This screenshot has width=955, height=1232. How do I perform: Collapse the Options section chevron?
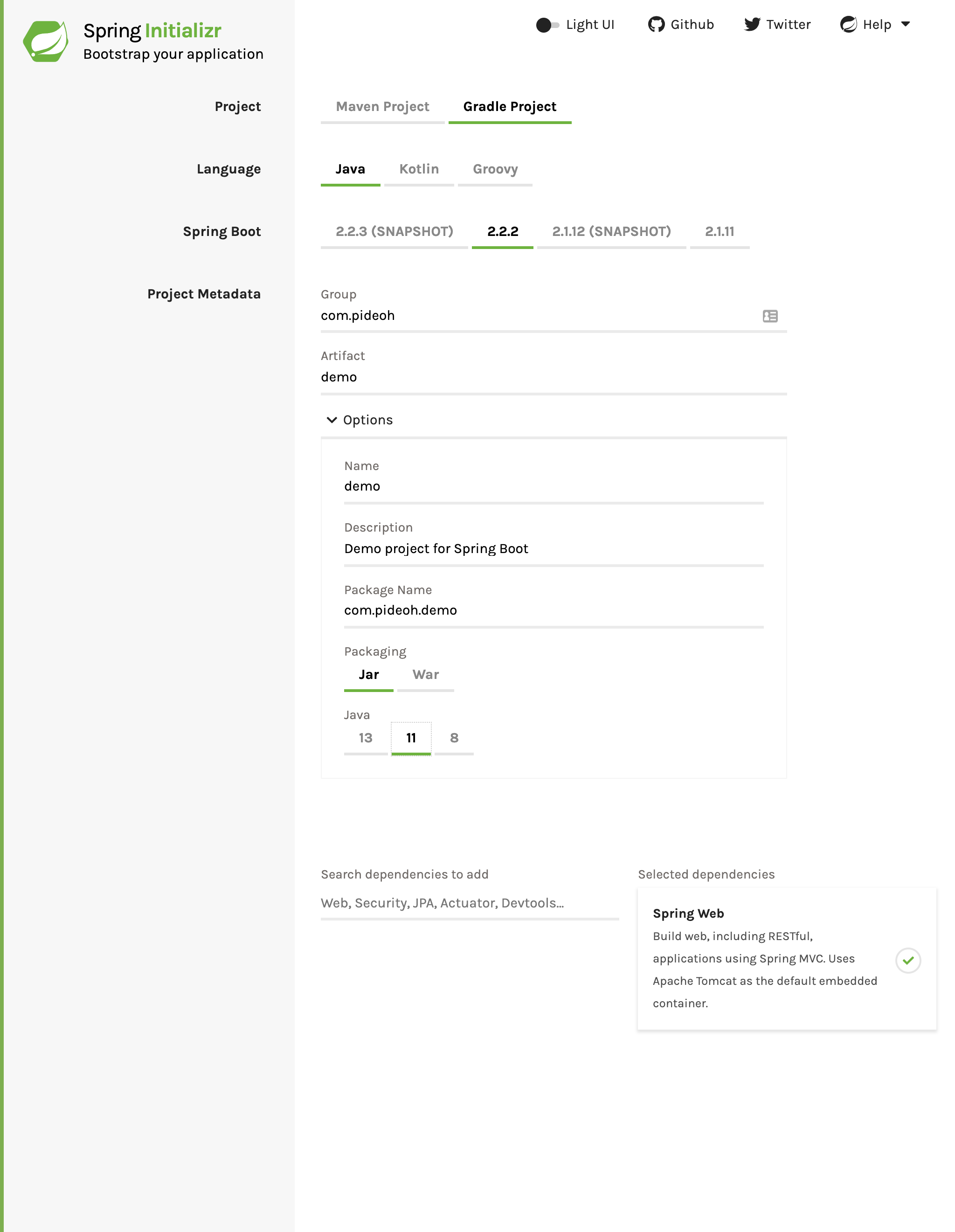(x=332, y=420)
